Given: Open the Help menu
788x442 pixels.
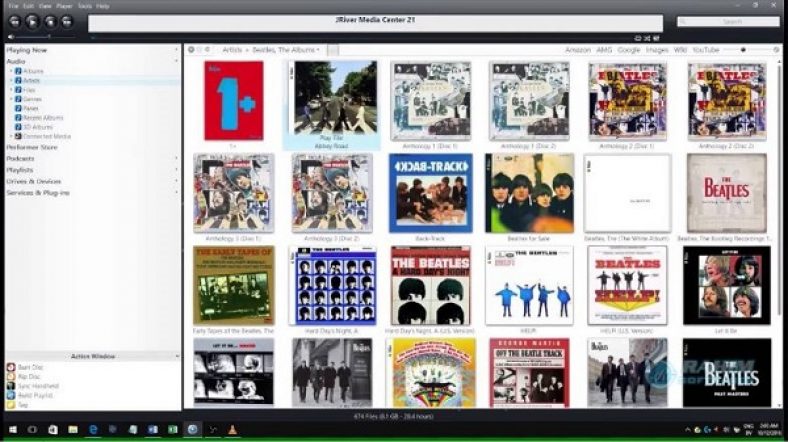Looking at the screenshot, I should point(103,6).
